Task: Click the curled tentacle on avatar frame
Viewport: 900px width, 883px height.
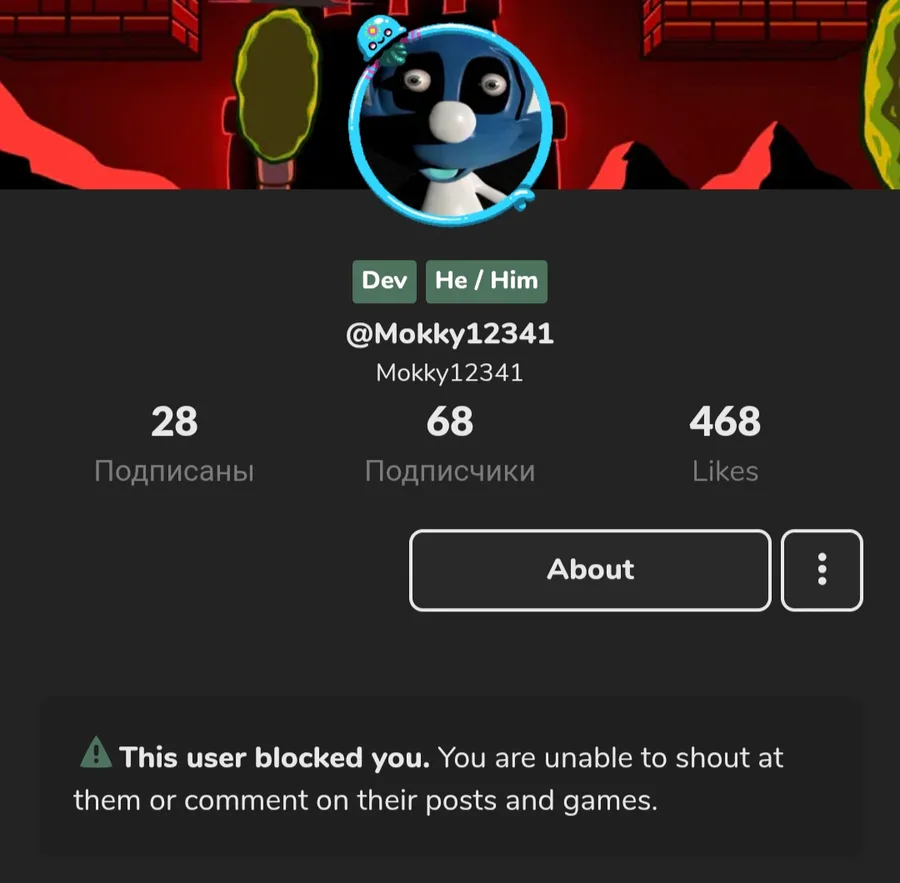Action: [521, 197]
